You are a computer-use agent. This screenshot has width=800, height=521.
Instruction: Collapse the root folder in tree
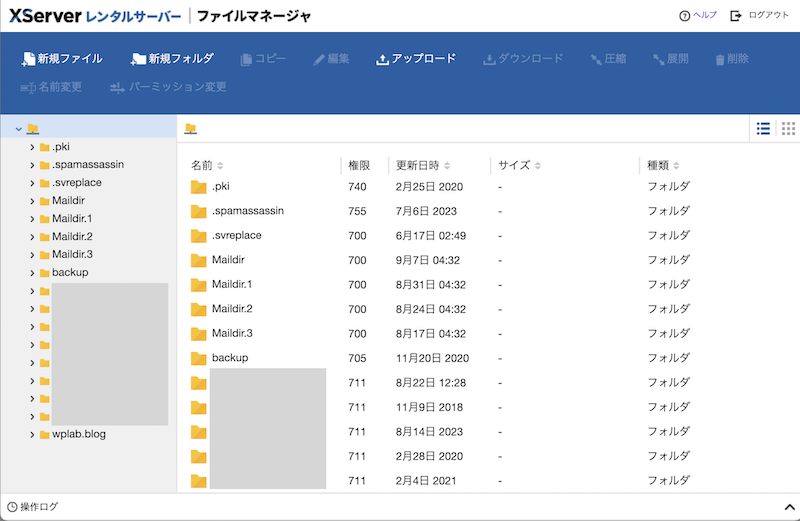pyautogui.click(x=19, y=129)
